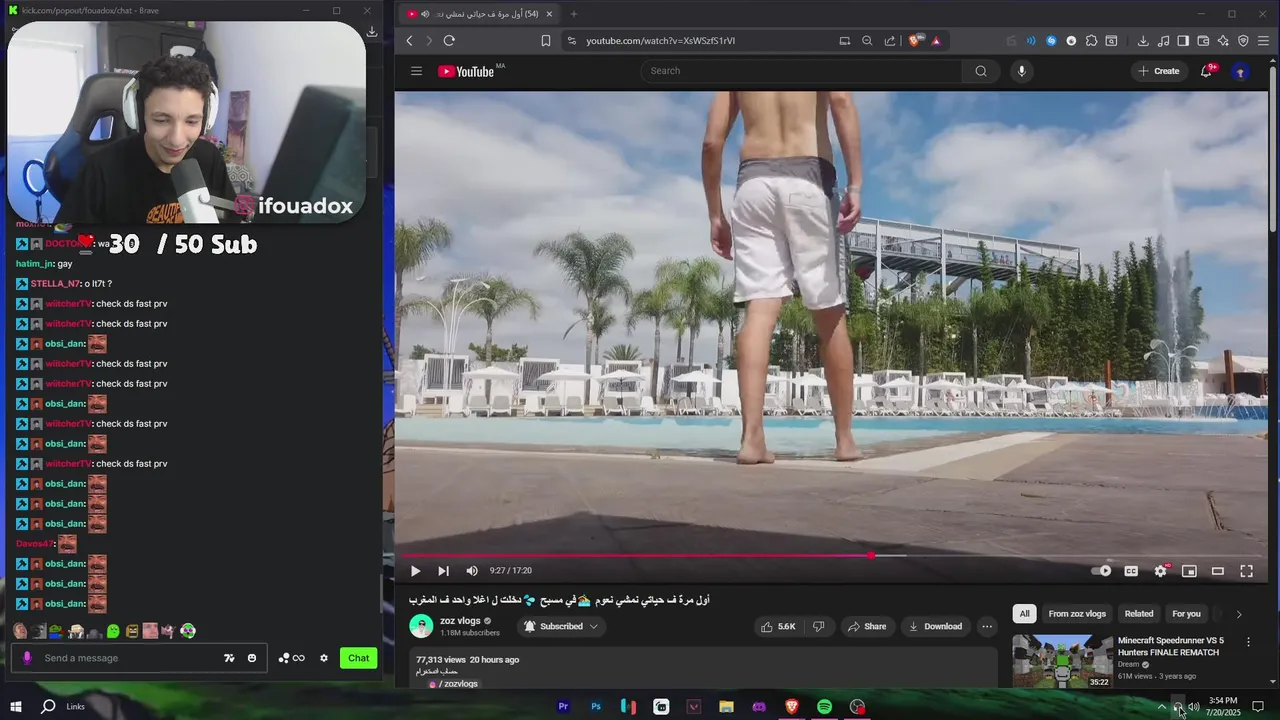
Task: Open Brave main hamburger menu
Action: pyautogui.click(x=1264, y=41)
